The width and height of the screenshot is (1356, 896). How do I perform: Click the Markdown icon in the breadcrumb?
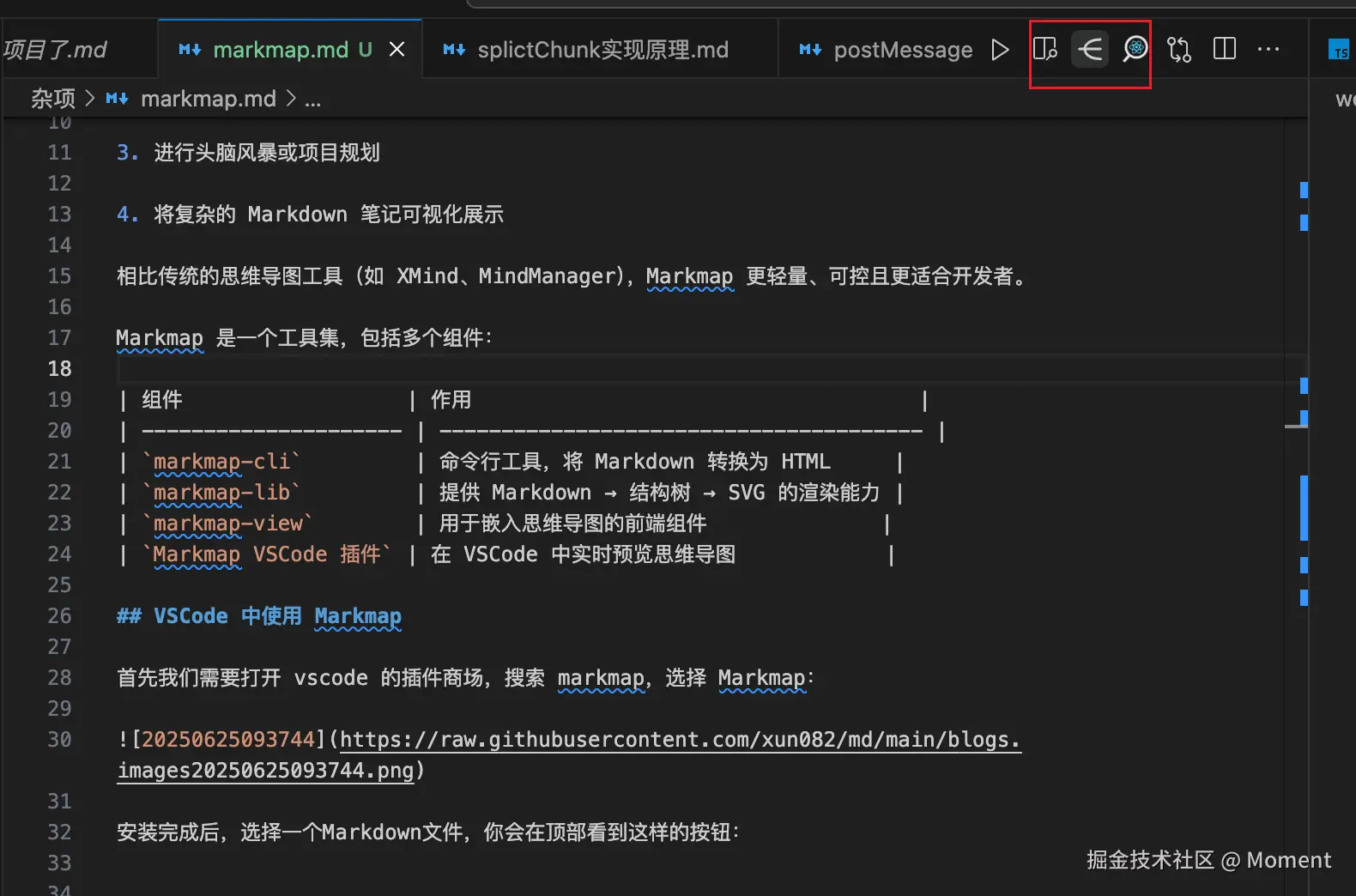tap(118, 100)
